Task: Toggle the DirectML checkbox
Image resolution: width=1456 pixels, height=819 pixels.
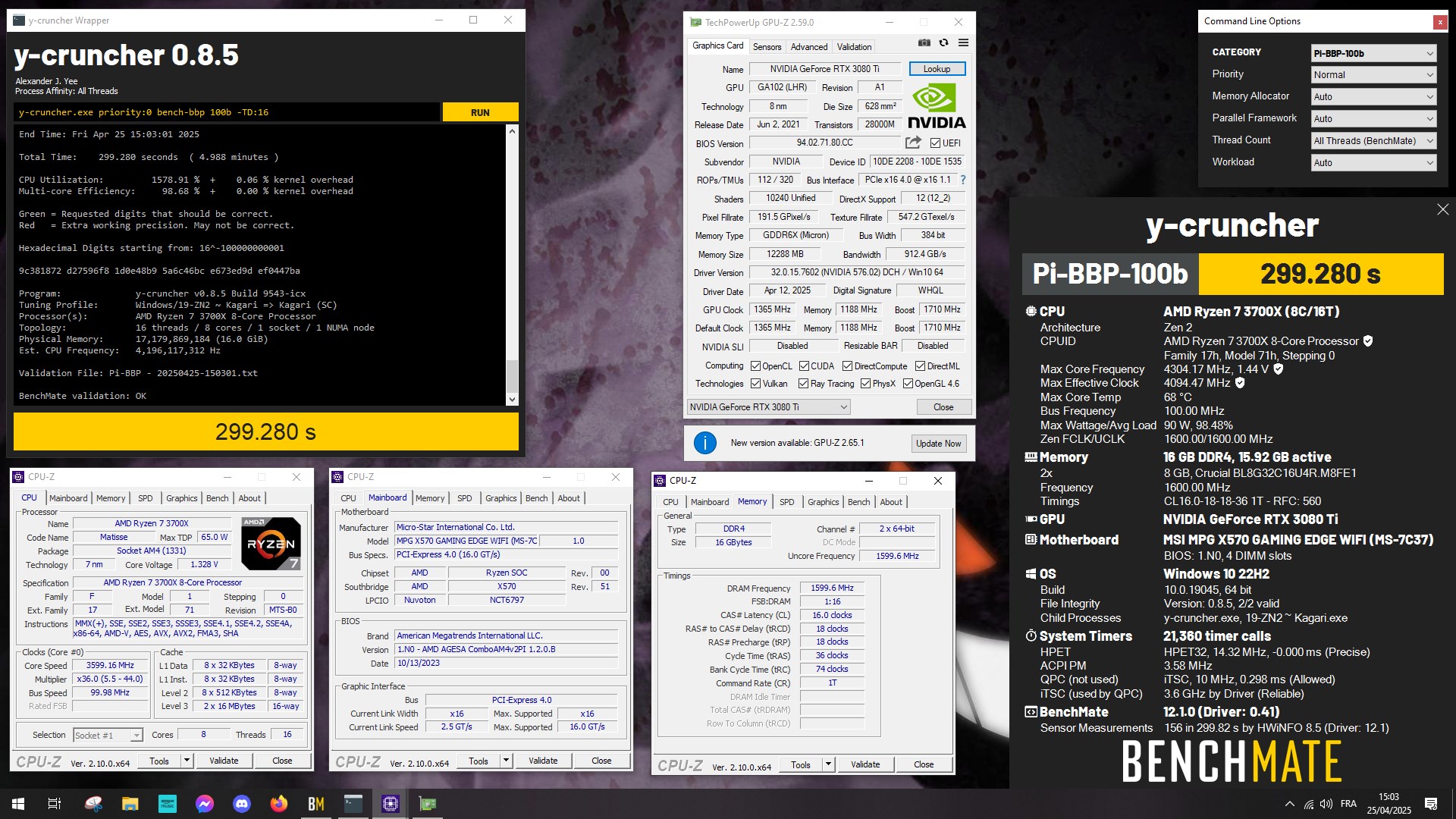Action: 920,366
